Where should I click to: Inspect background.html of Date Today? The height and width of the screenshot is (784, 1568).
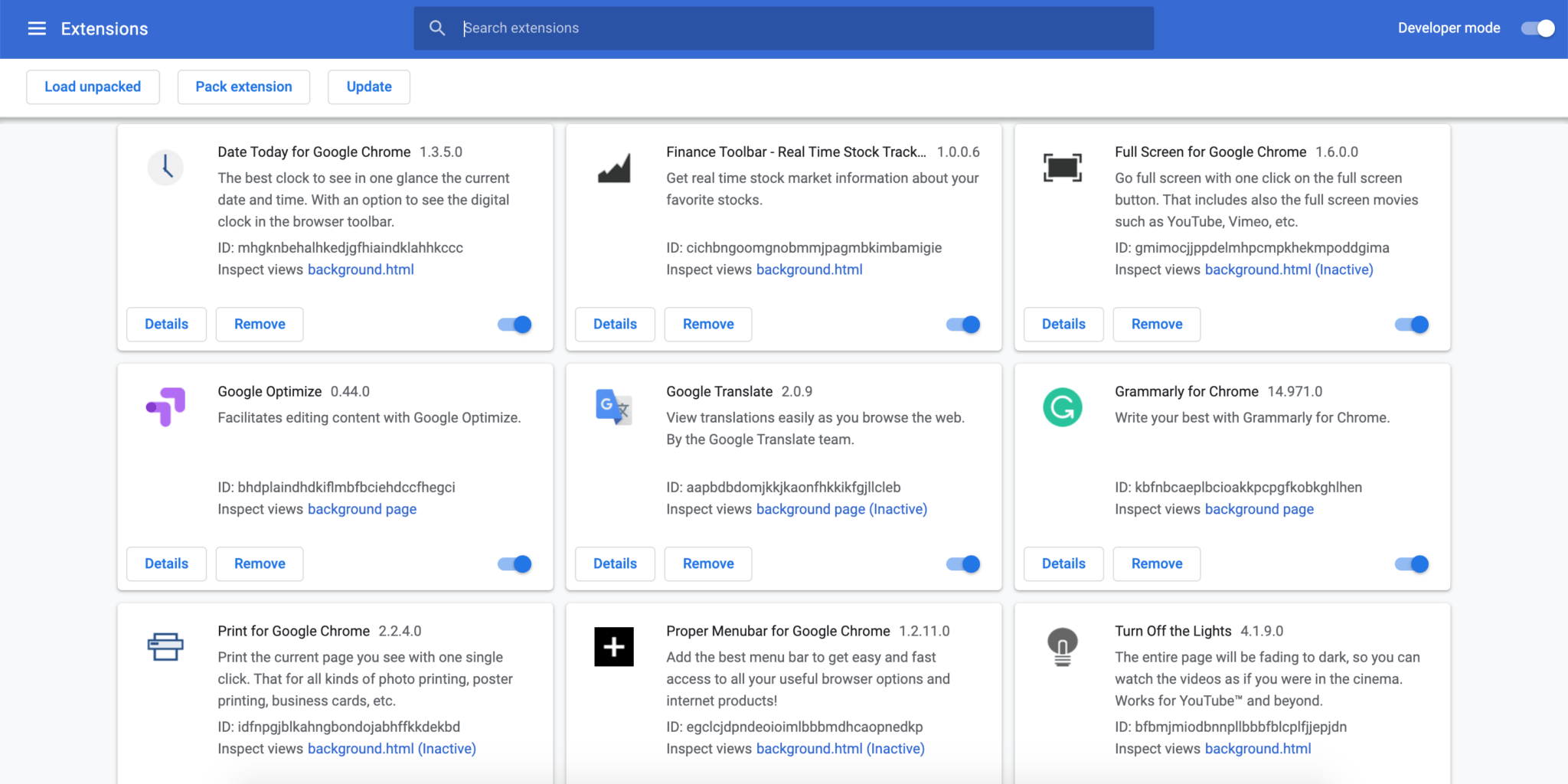point(360,269)
